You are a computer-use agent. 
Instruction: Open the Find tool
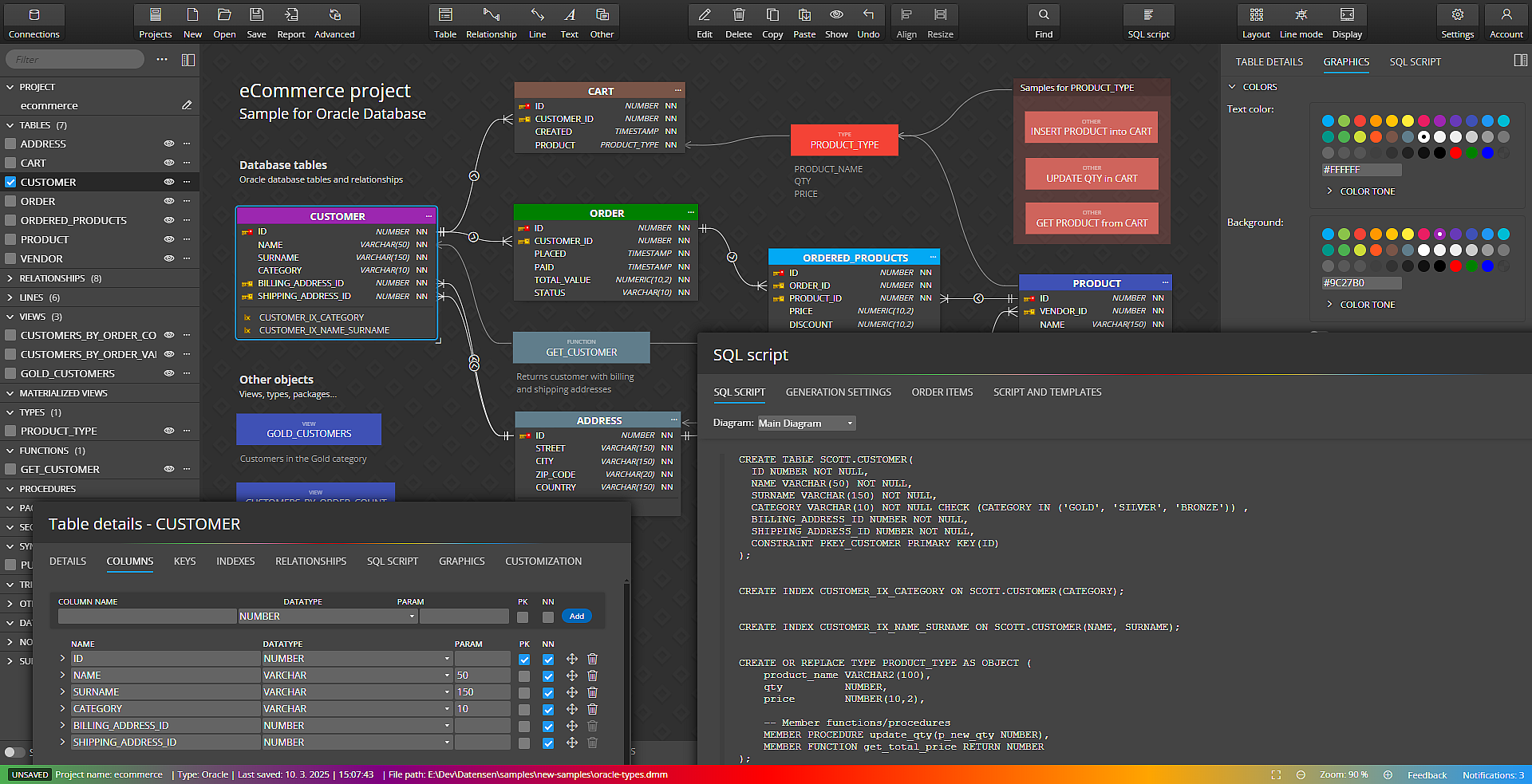[x=1043, y=22]
